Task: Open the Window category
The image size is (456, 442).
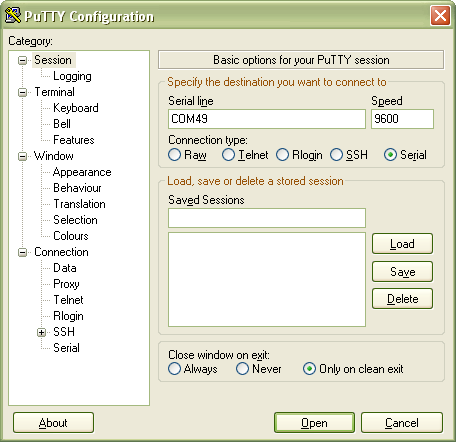Action: tap(54, 156)
